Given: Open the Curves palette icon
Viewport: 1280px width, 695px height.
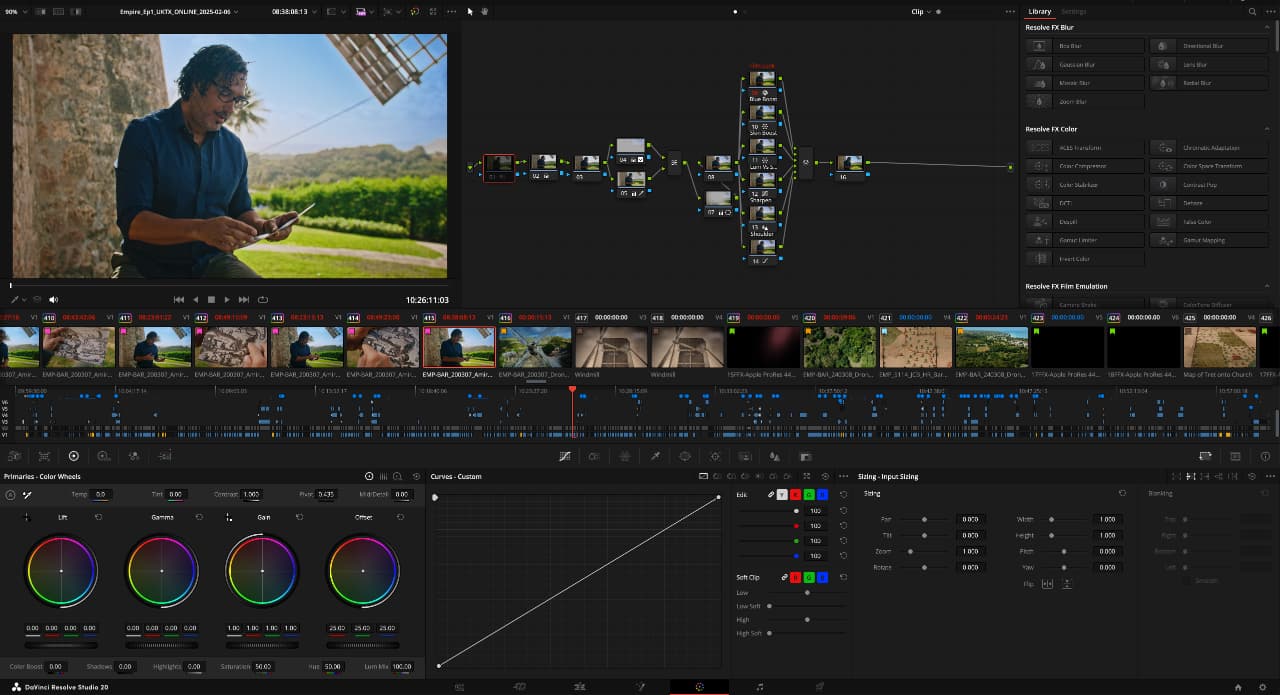Looking at the screenshot, I should [x=565, y=456].
